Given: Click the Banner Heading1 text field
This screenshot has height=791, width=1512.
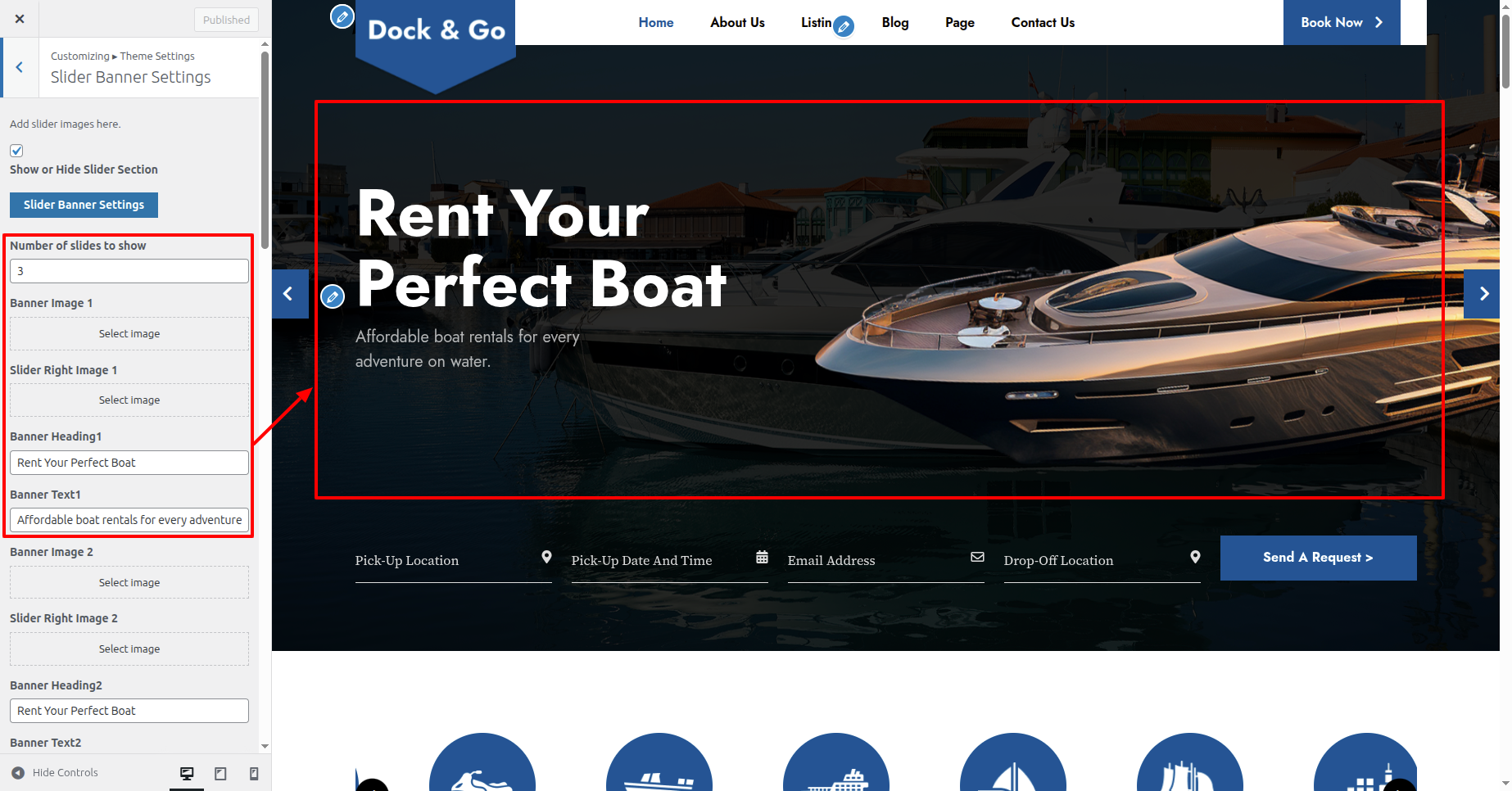Looking at the screenshot, I should tap(129, 463).
